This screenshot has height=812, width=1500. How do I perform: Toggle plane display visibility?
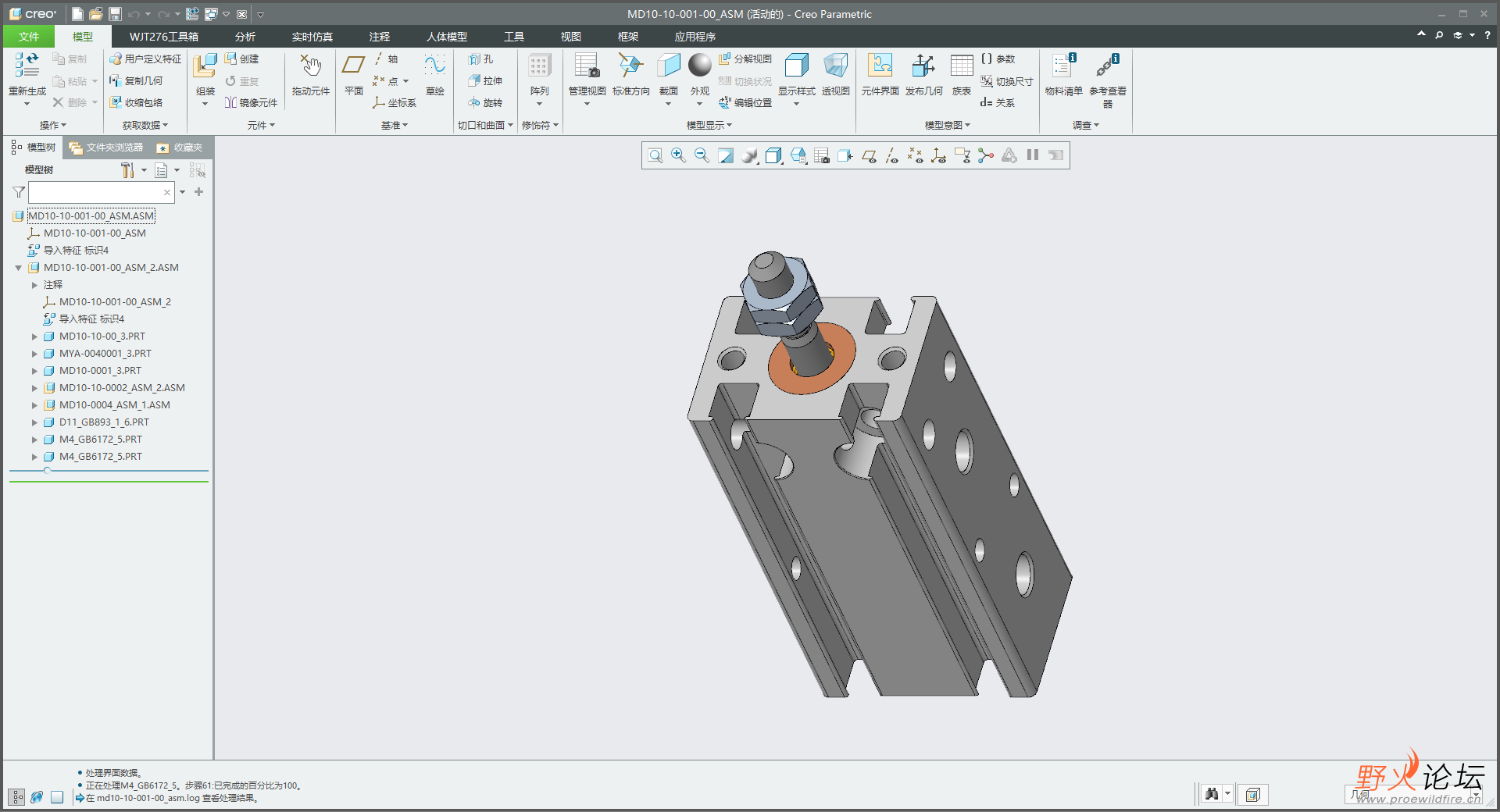pos(869,155)
